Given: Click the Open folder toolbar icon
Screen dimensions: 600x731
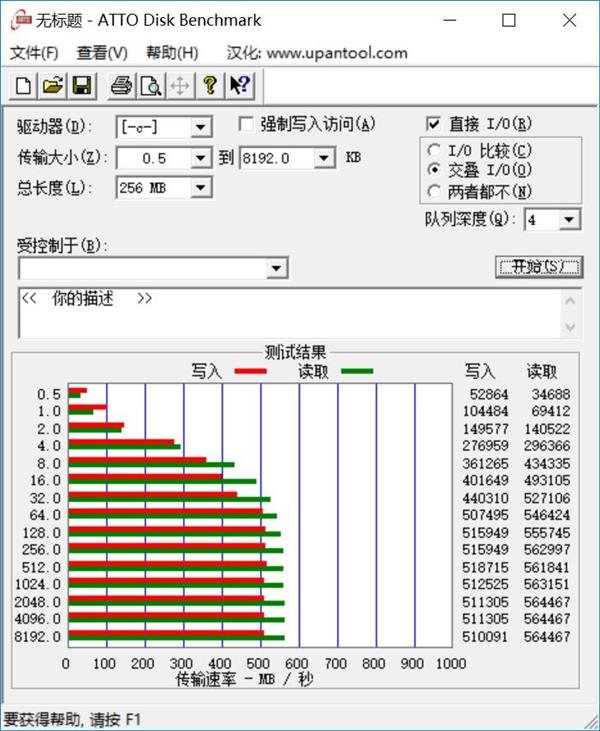Looking at the screenshot, I should coord(52,86).
